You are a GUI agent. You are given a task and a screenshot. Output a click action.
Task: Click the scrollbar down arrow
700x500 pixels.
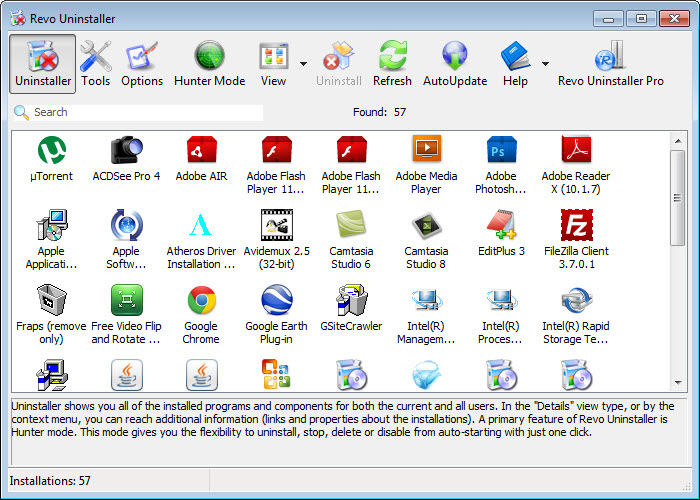[678, 383]
